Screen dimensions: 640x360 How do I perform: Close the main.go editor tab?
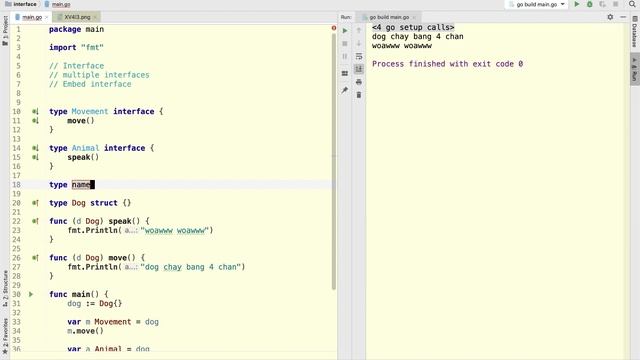[x=47, y=17]
